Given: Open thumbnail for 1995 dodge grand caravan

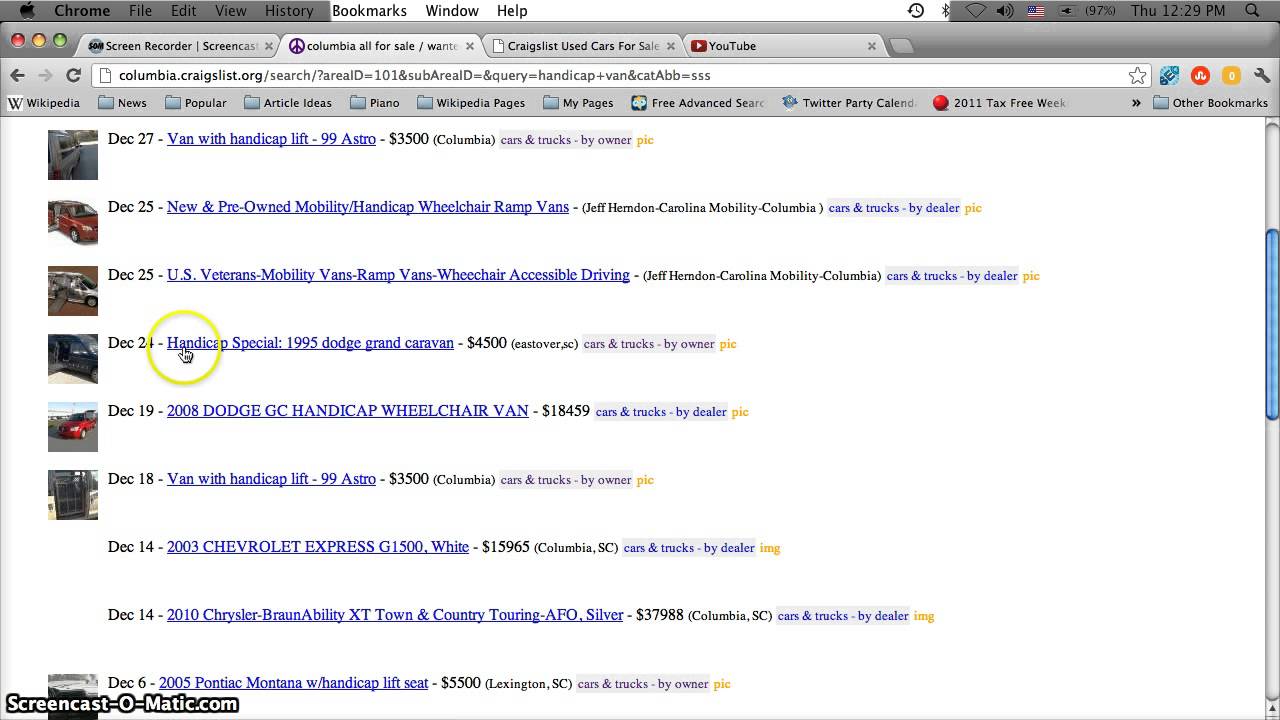Looking at the screenshot, I should click(x=73, y=359).
